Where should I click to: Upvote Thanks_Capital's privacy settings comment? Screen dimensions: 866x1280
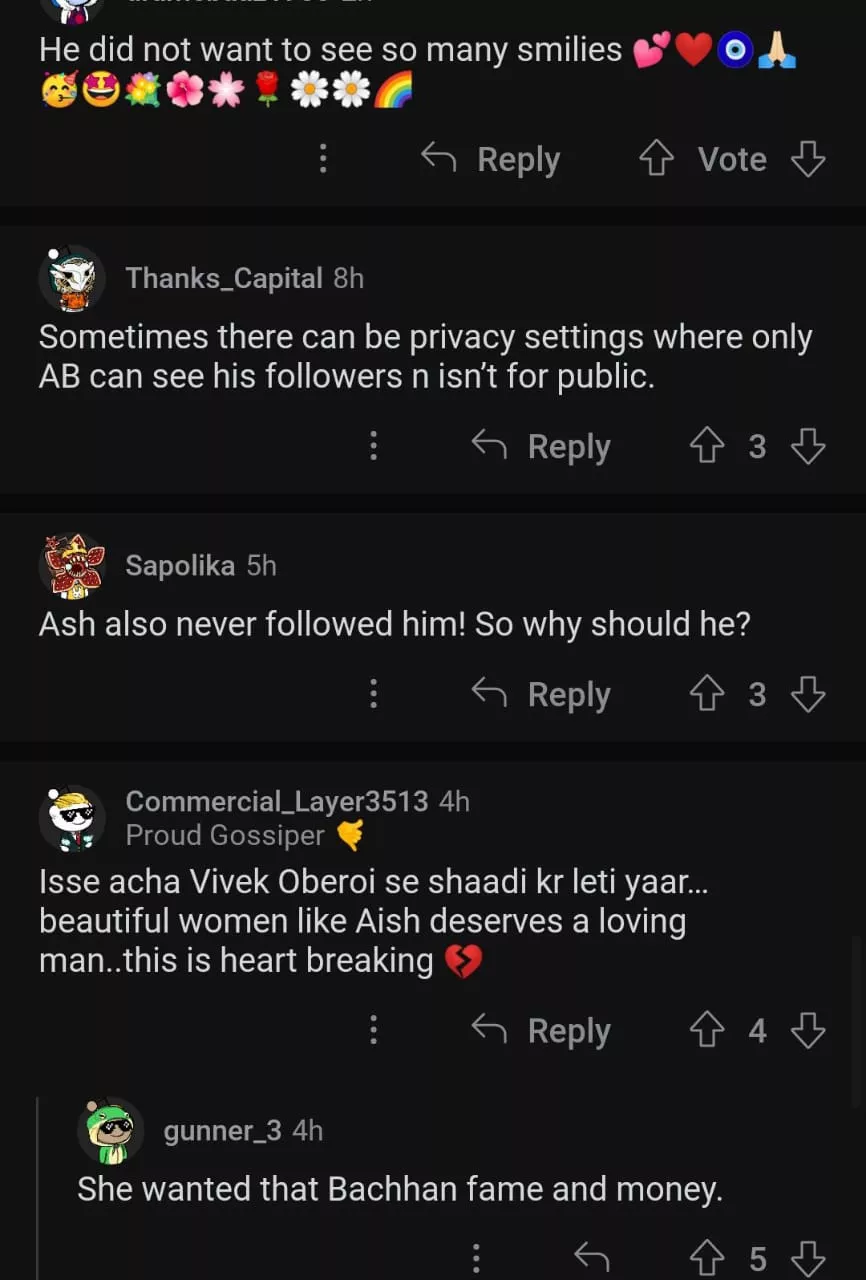(x=707, y=446)
